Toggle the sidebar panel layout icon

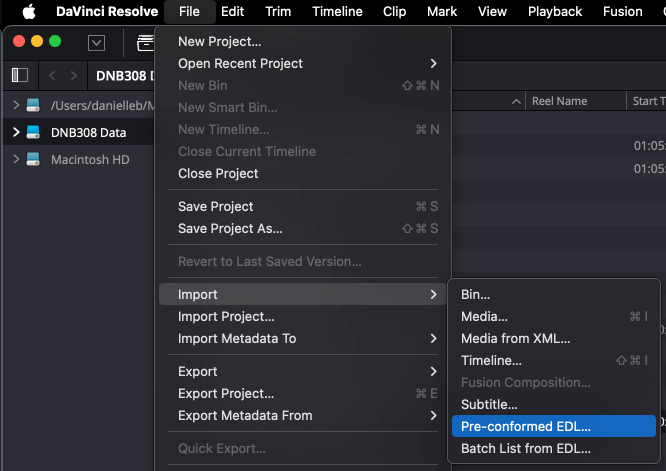point(19,75)
